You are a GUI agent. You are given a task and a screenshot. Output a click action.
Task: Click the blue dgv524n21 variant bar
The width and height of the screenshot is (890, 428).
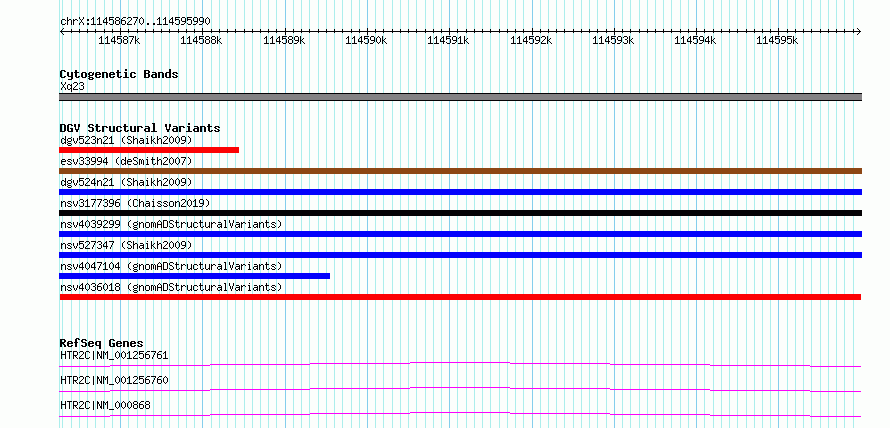click(460, 192)
